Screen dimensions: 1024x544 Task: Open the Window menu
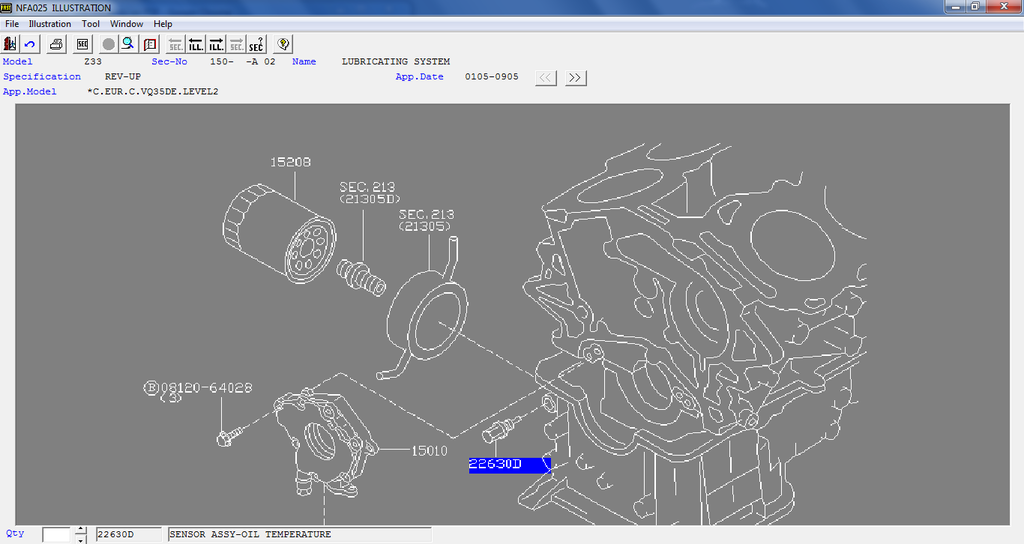coord(126,24)
